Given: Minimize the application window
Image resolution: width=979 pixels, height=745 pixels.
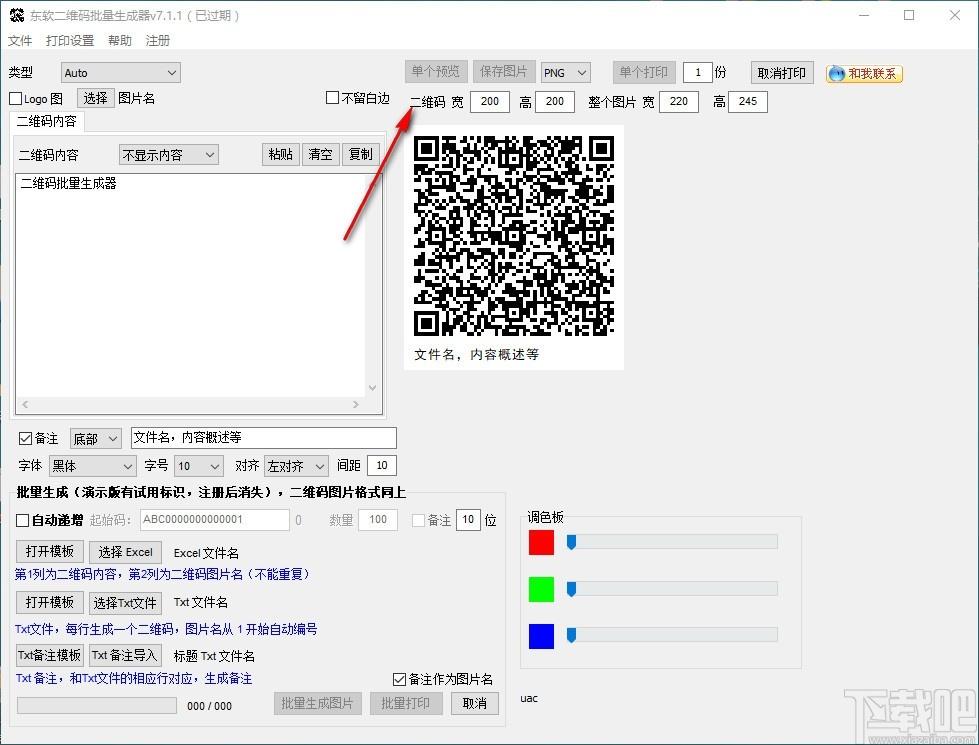Looking at the screenshot, I should (x=864, y=15).
